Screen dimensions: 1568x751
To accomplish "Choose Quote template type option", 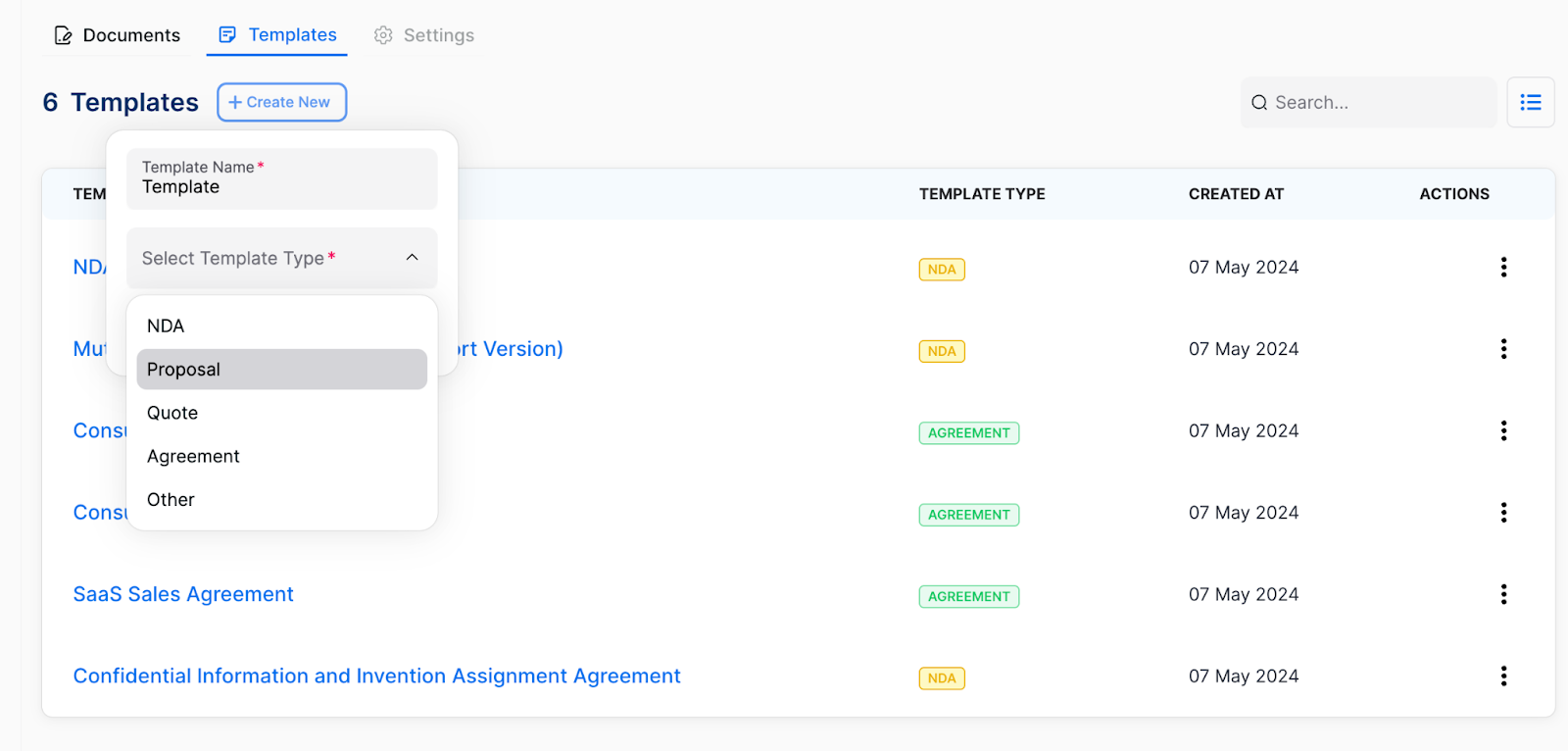I will pos(282,413).
